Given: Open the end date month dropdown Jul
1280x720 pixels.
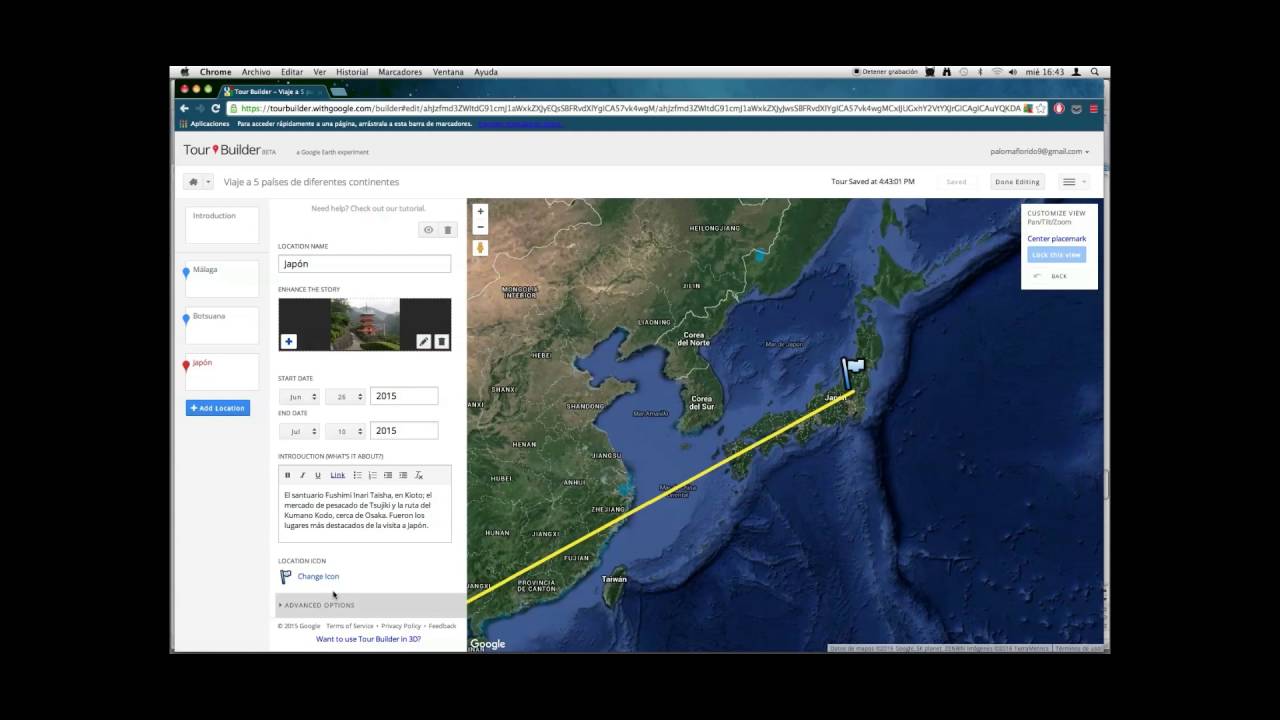Looking at the screenshot, I should (299, 432).
